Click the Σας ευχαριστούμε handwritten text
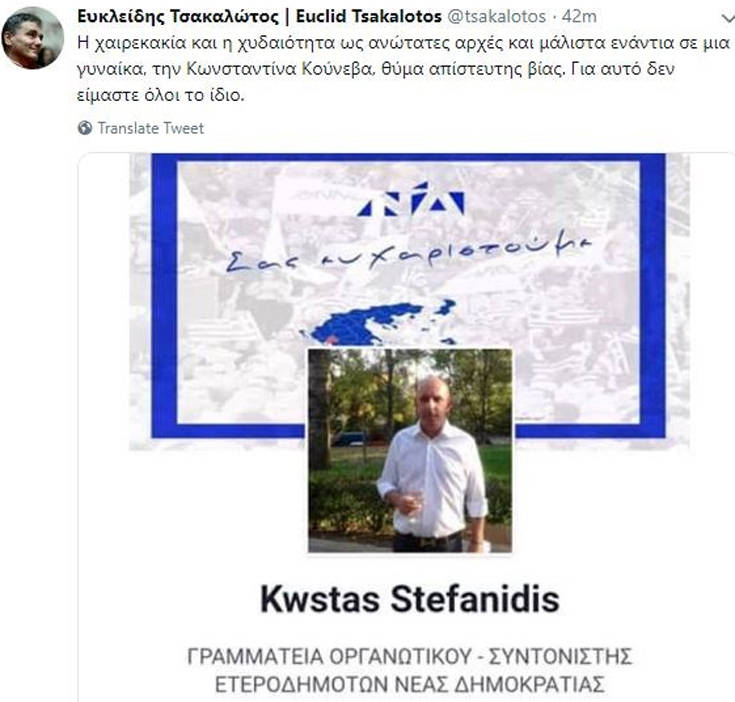 pos(408,254)
